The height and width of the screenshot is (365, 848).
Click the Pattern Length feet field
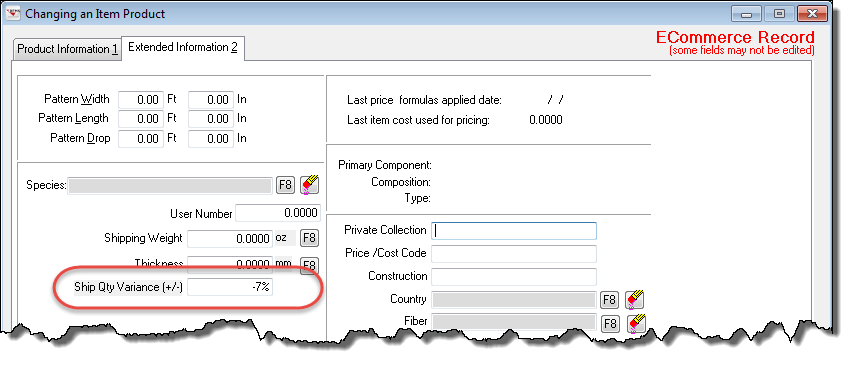pyautogui.click(x=141, y=119)
